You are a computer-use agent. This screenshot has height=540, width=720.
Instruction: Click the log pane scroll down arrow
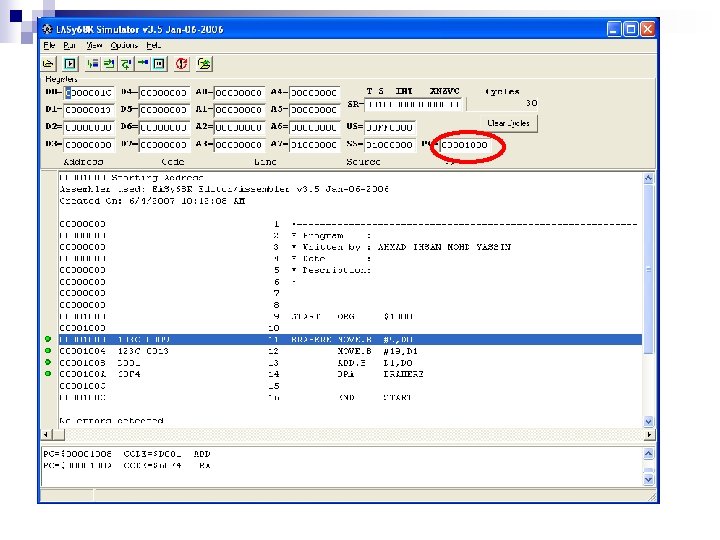648,479
